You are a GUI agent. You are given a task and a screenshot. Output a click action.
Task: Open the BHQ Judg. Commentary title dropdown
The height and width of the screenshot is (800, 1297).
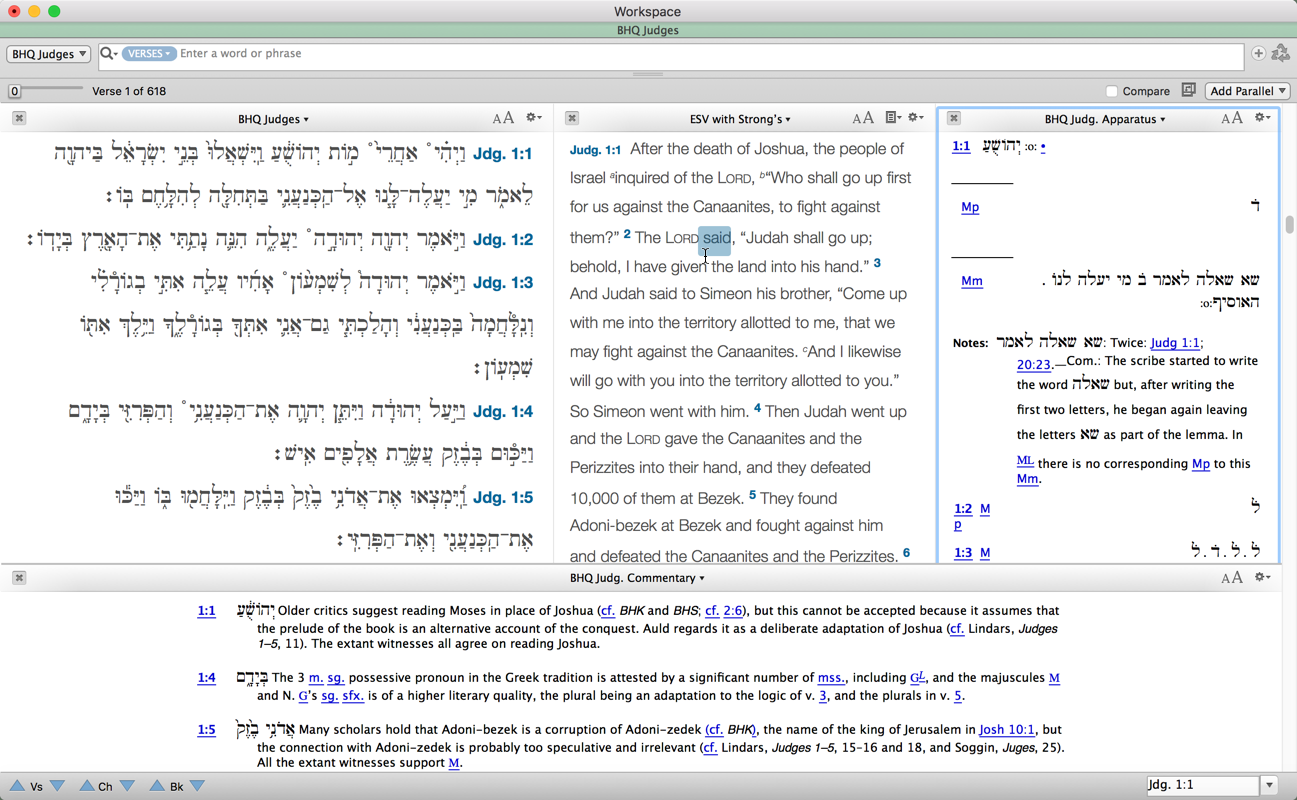[x=637, y=578]
